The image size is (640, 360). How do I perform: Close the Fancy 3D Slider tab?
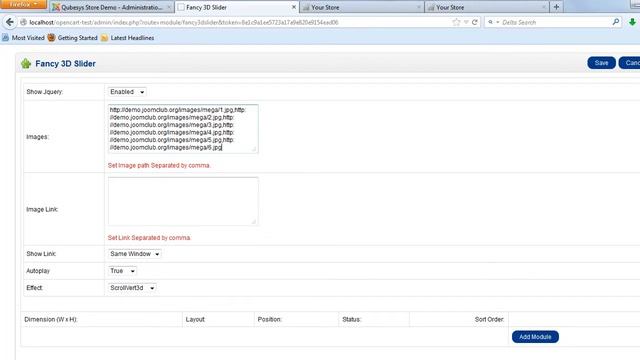(x=293, y=7)
